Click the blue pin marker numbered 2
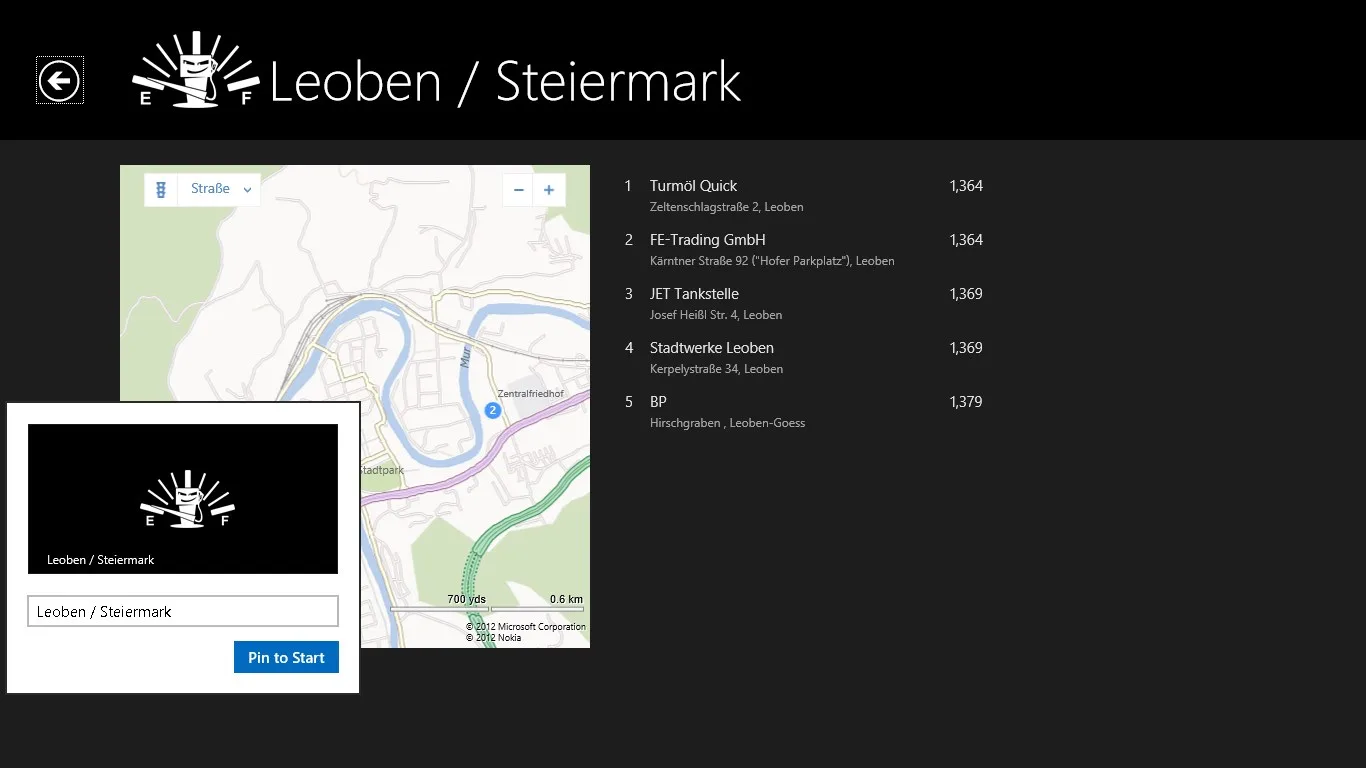This screenshot has height=768, width=1366. [x=492, y=410]
